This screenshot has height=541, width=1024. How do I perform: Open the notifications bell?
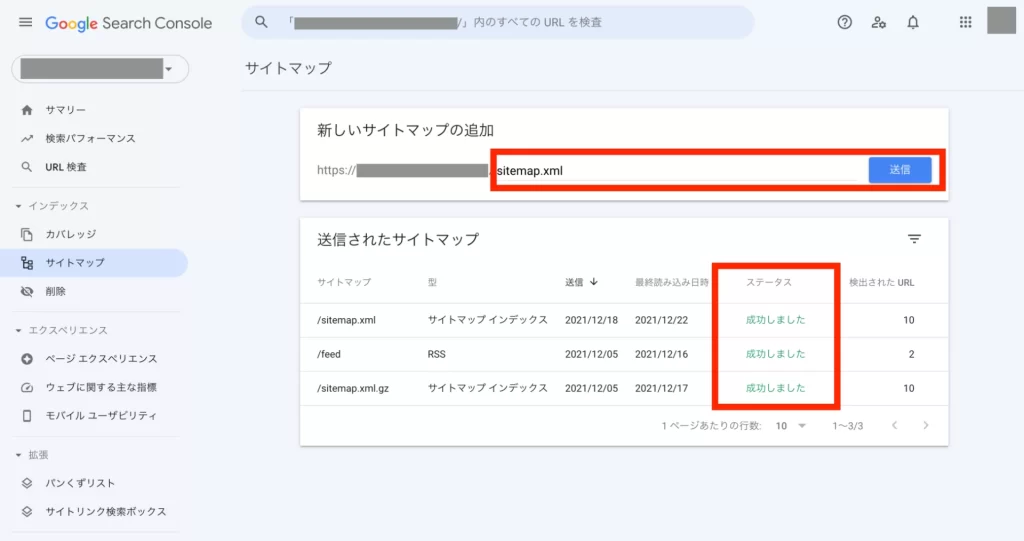[x=913, y=22]
